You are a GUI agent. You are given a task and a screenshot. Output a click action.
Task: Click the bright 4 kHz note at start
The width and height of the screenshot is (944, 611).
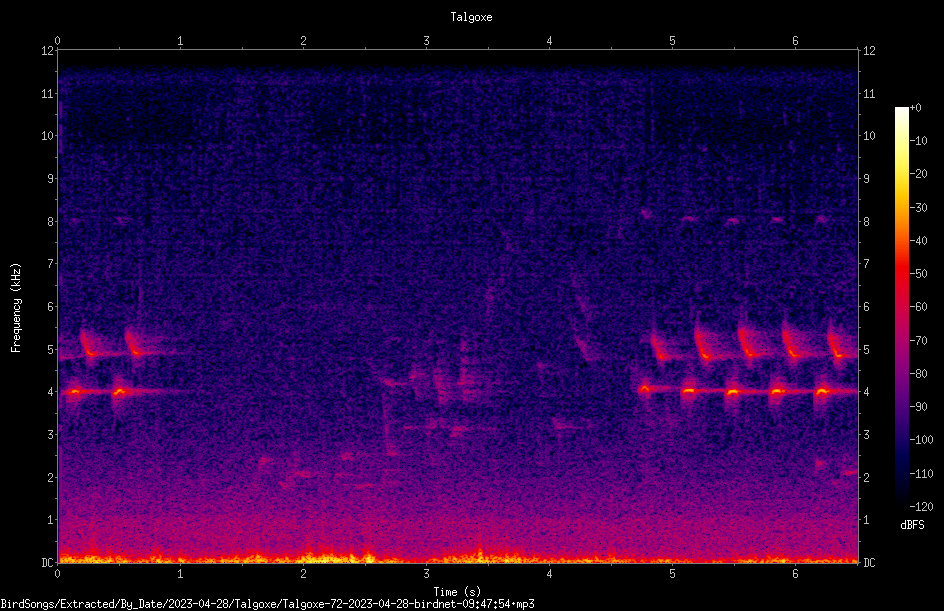[75, 392]
